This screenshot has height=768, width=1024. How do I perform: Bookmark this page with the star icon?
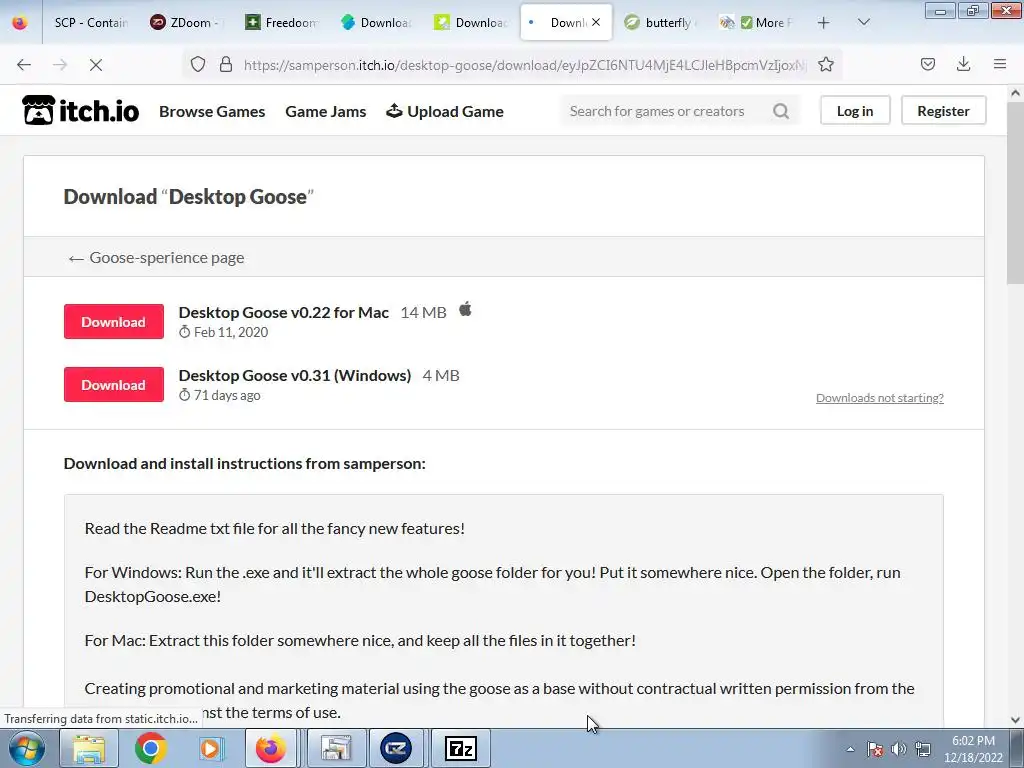(x=825, y=64)
